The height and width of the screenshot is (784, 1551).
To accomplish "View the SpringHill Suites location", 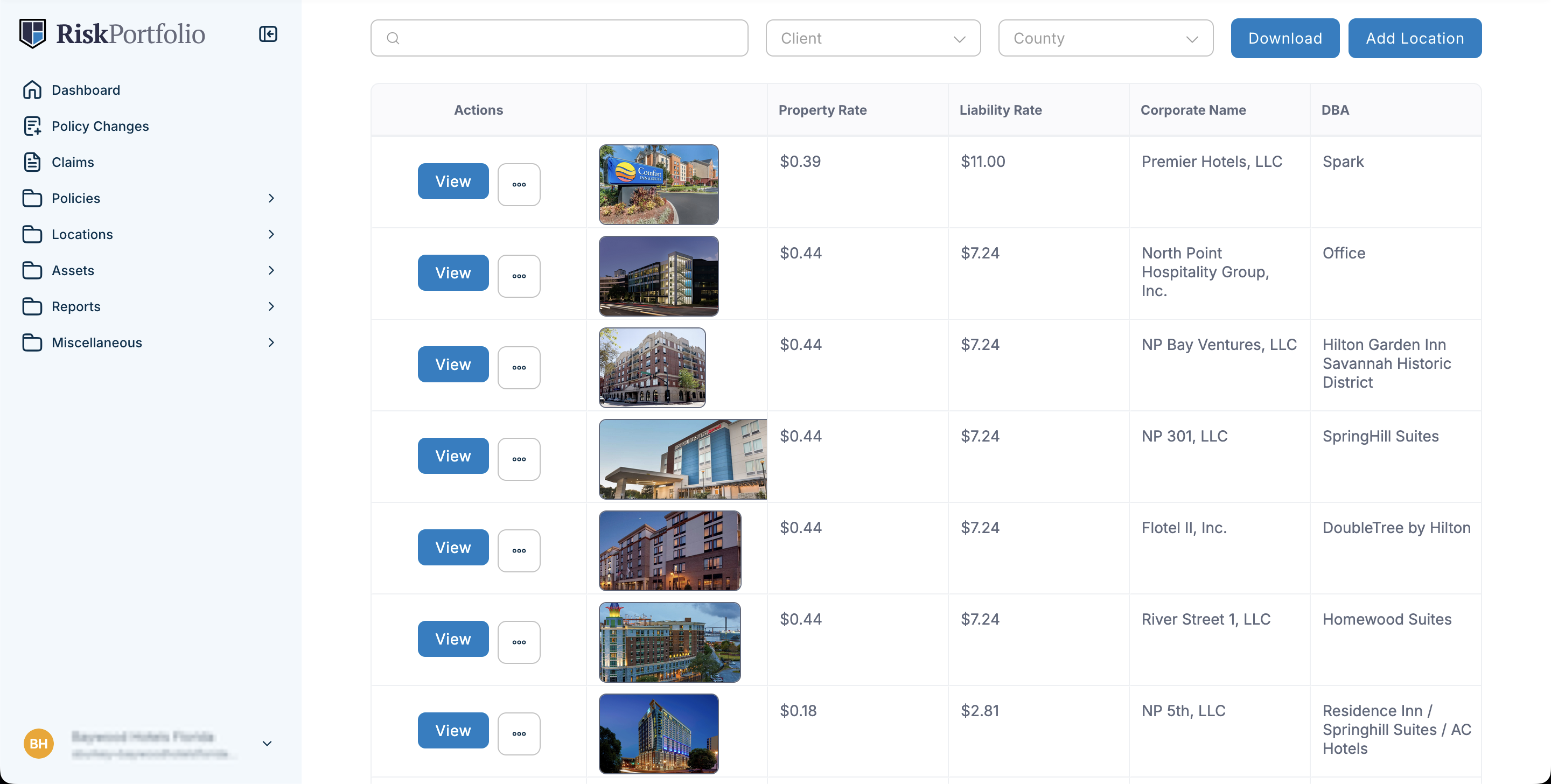I will tap(453, 456).
